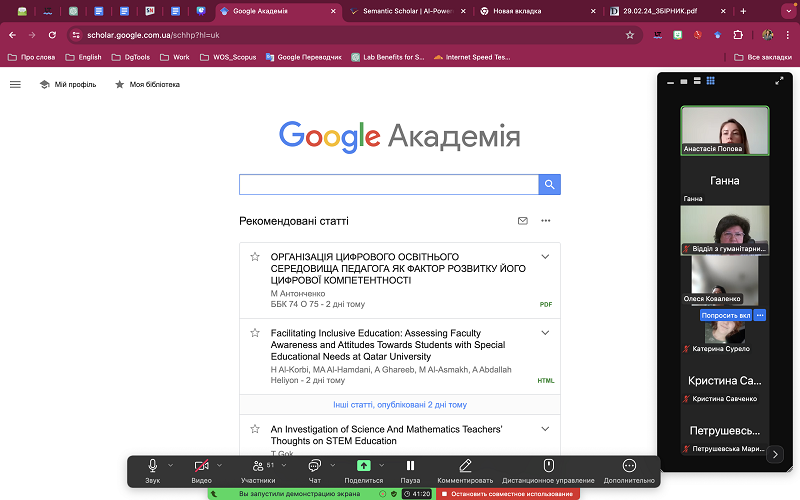The image size is (800, 500).
Task: Click into the Google Scholar search field
Action: point(388,184)
